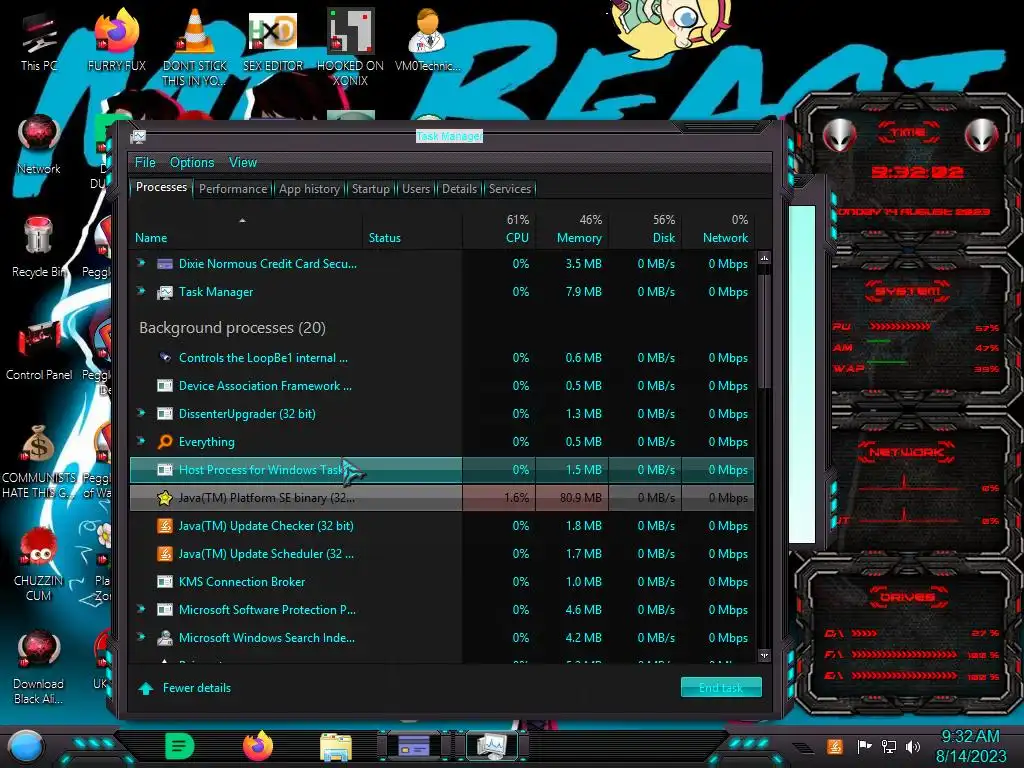The width and height of the screenshot is (1024, 768).
Task: Collapse view with Fewer details arrow
Action: click(146, 688)
